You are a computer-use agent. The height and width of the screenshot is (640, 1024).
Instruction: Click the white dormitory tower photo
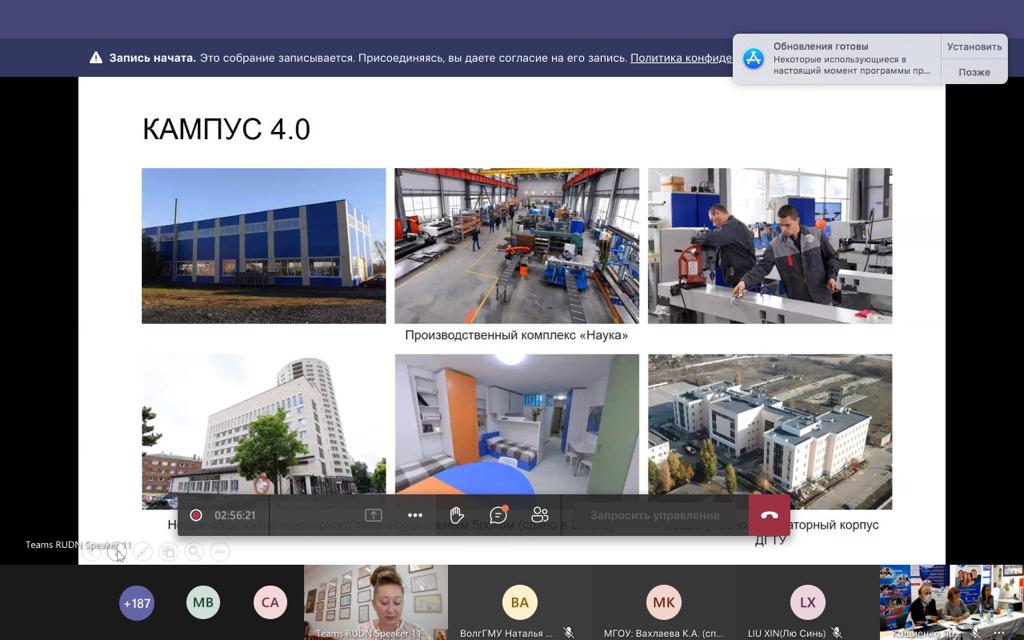(x=264, y=431)
